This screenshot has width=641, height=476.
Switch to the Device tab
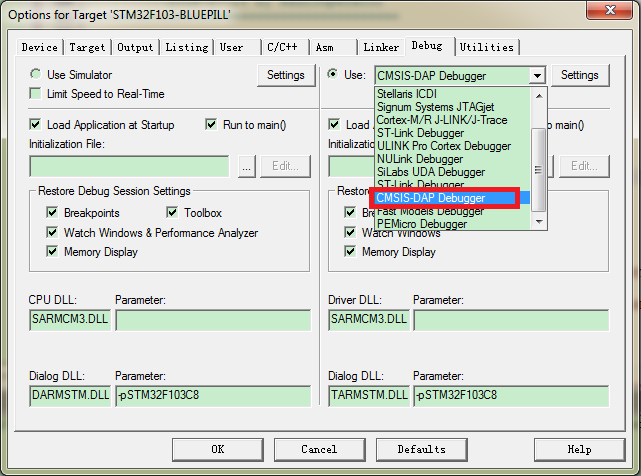point(40,47)
